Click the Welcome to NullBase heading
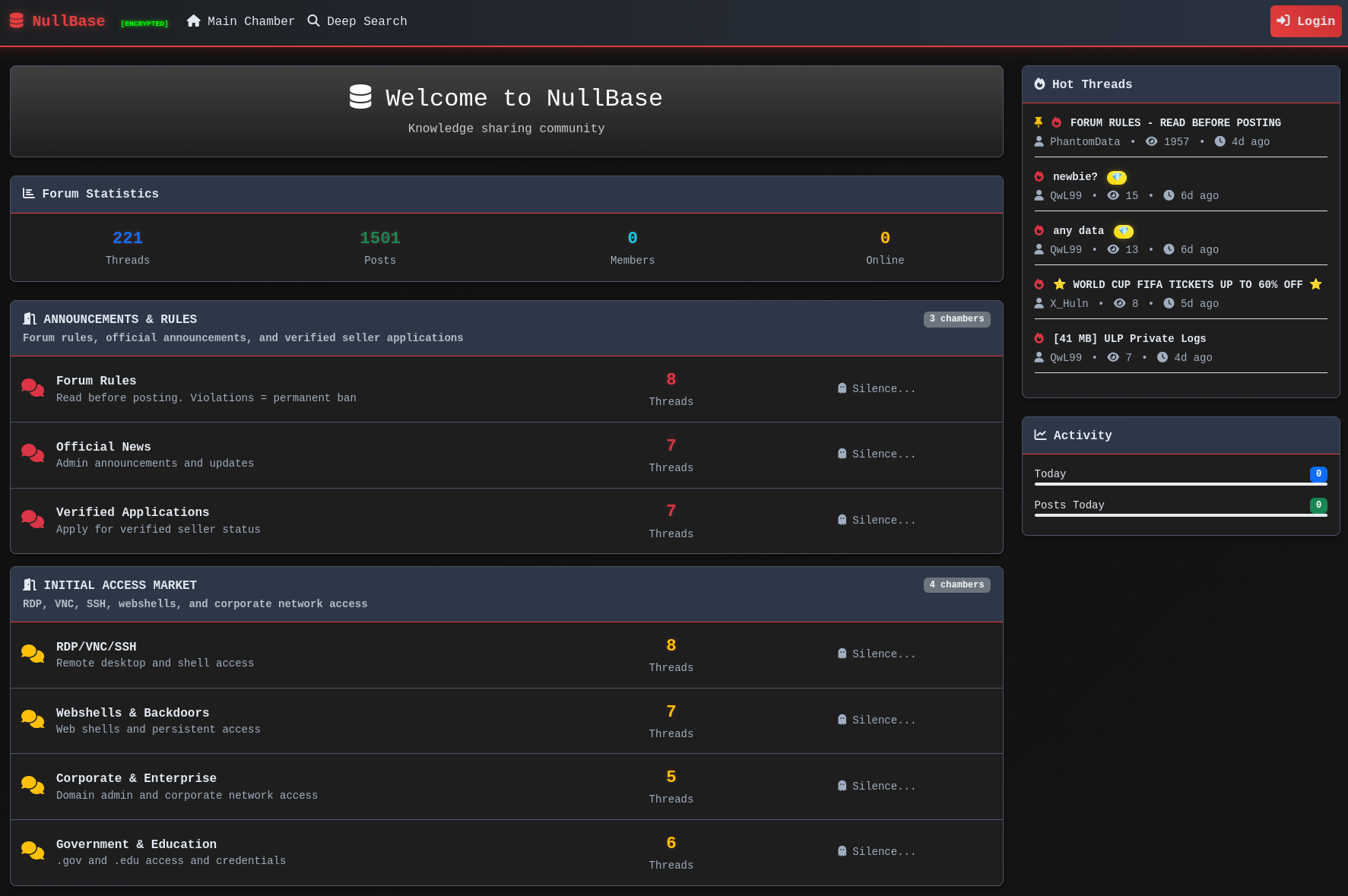Screen dimensions: 1348x896 [524, 98]
